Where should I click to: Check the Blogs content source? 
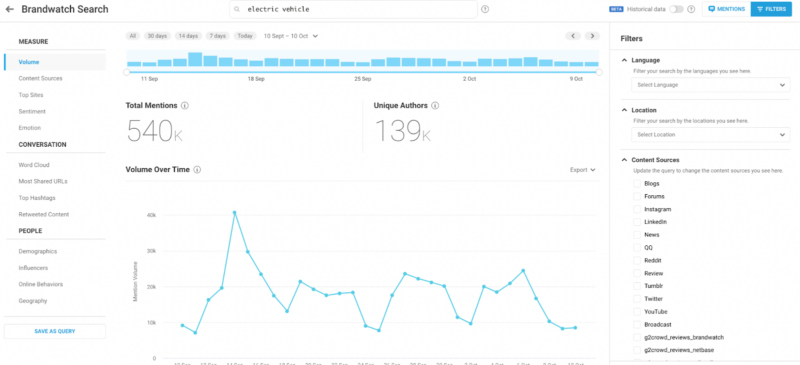637,183
